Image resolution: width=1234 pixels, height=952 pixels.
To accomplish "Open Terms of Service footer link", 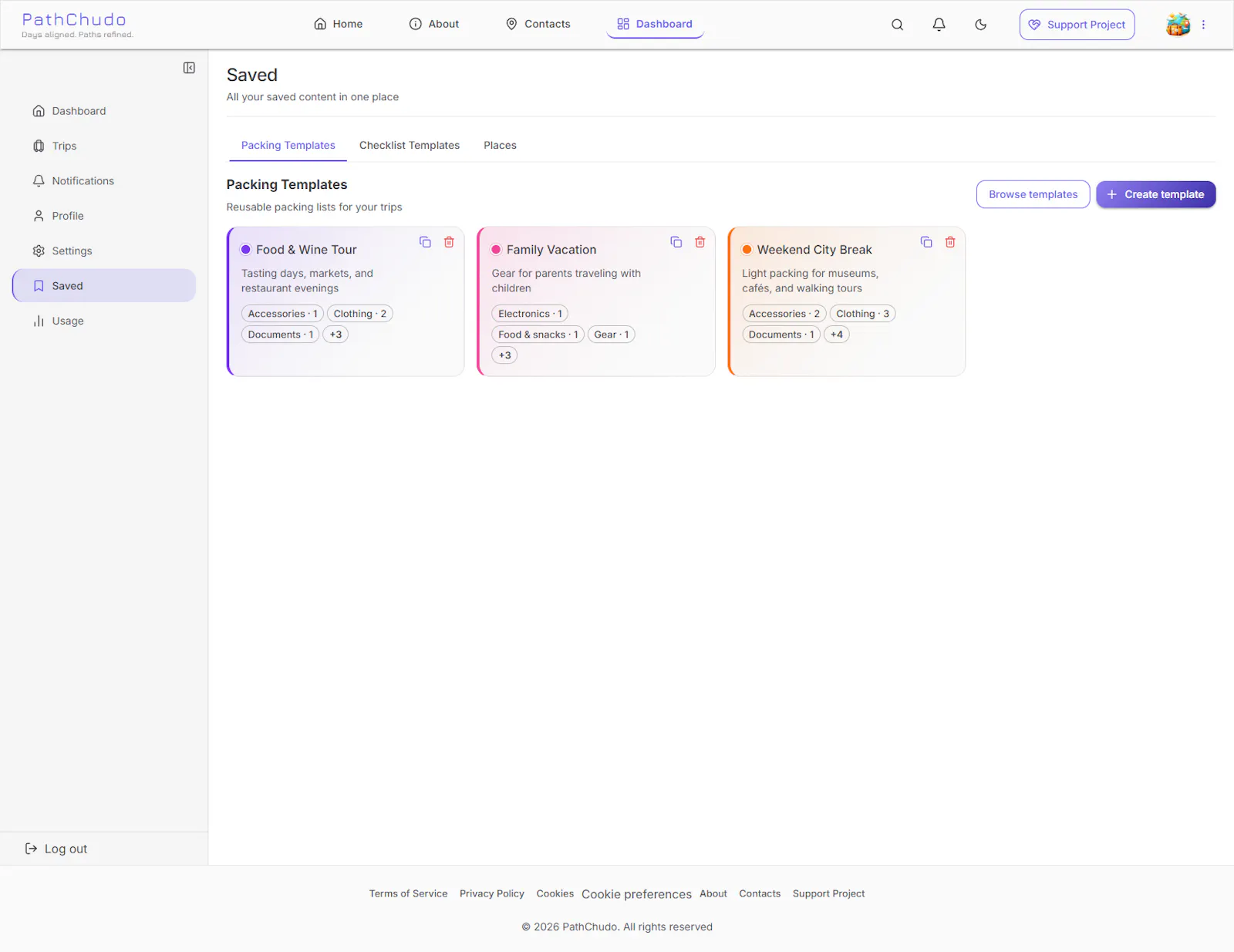I will click(x=408, y=893).
